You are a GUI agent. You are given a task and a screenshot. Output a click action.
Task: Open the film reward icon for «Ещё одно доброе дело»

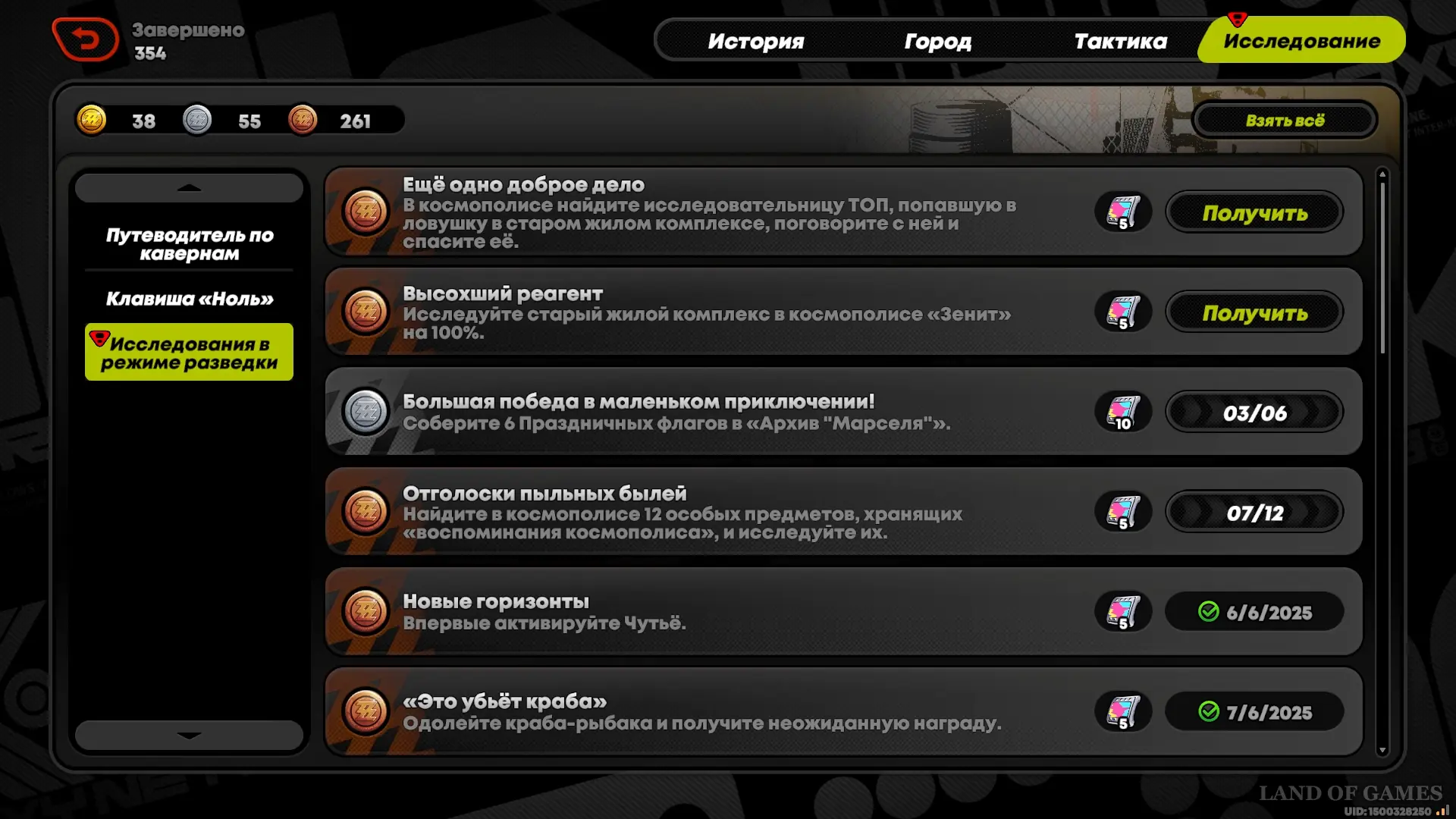[x=1123, y=212]
